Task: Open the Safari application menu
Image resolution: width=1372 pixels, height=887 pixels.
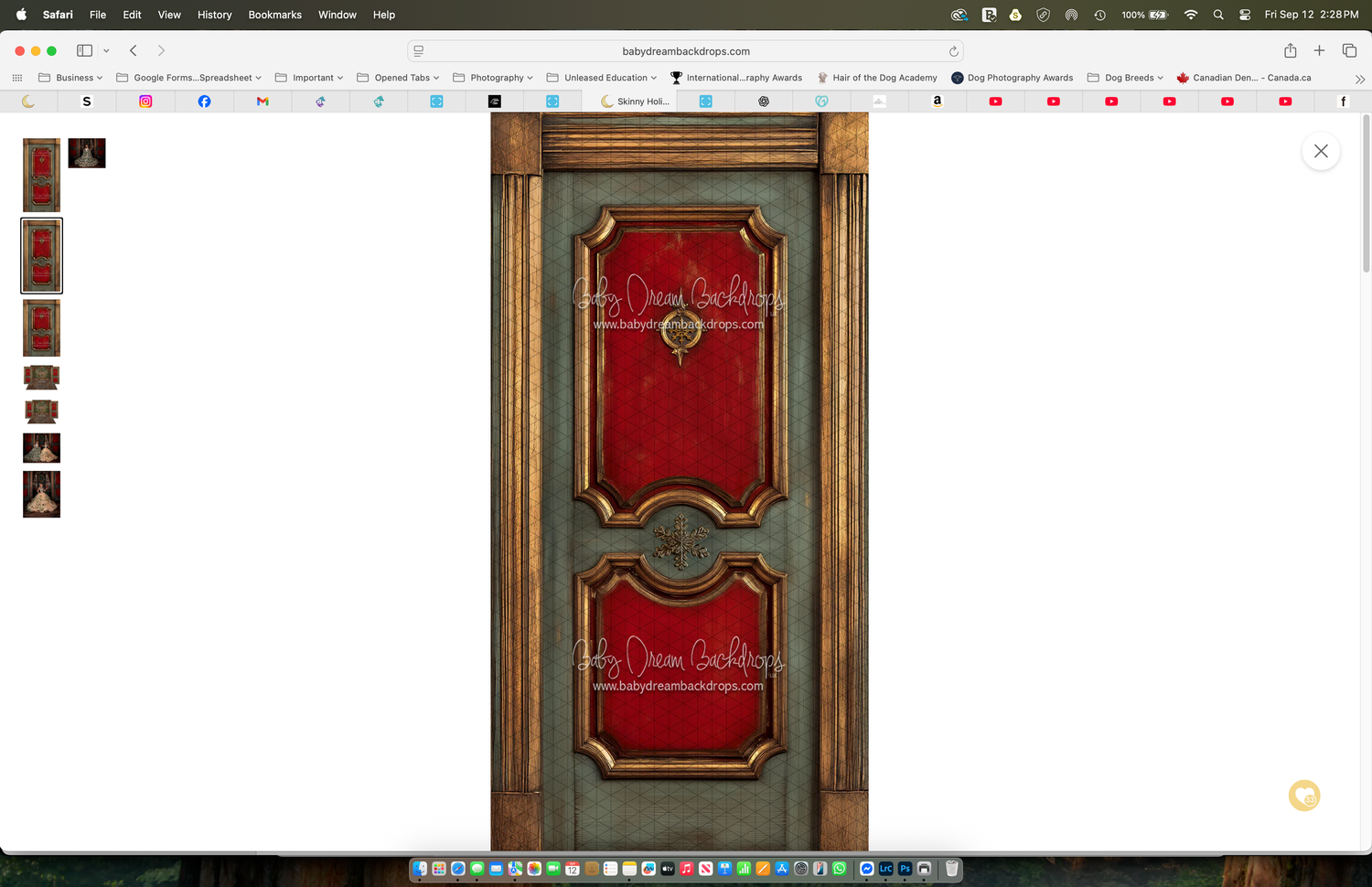Action: (x=58, y=15)
